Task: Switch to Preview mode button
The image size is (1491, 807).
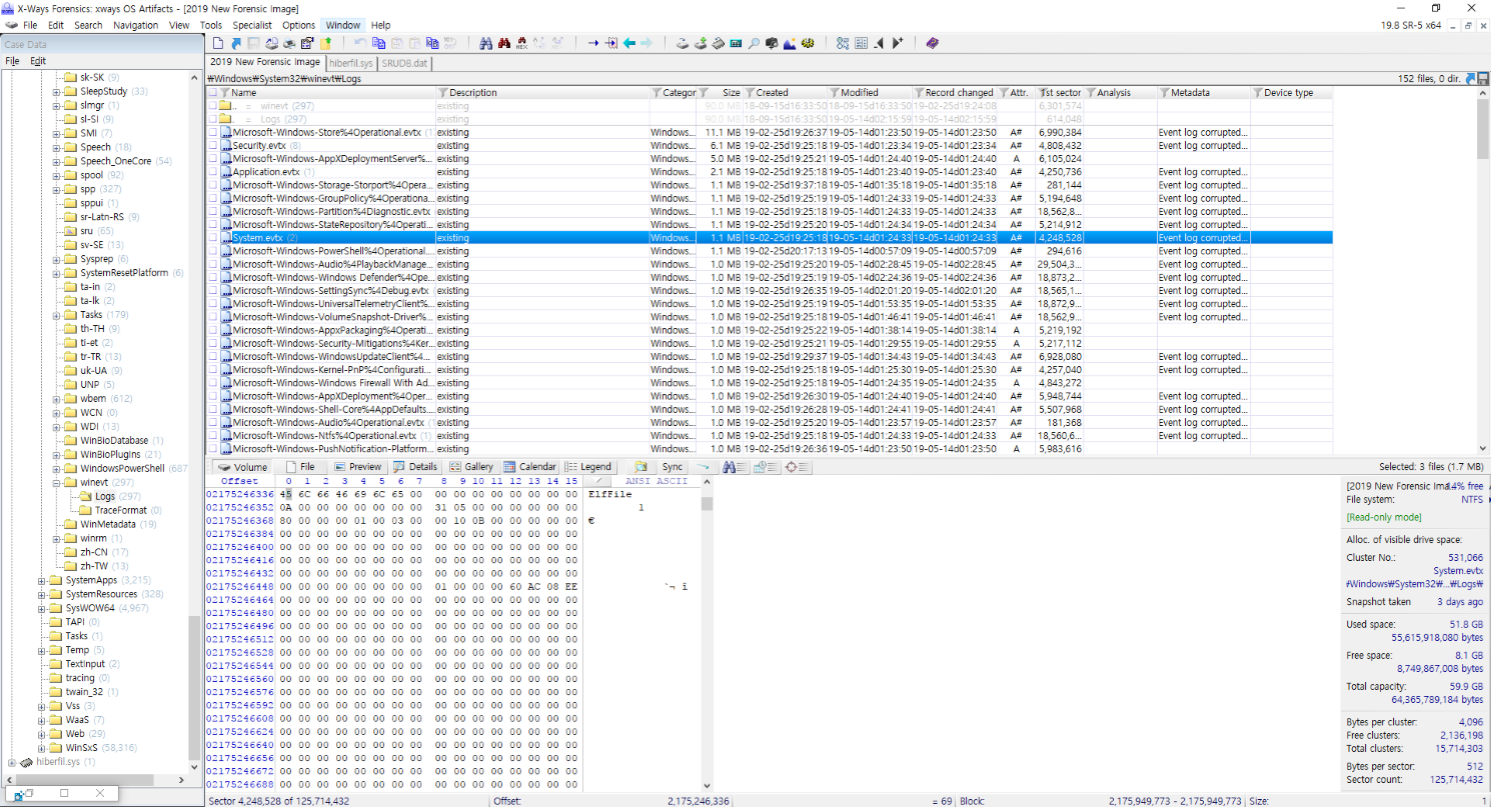Action: click(x=358, y=467)
